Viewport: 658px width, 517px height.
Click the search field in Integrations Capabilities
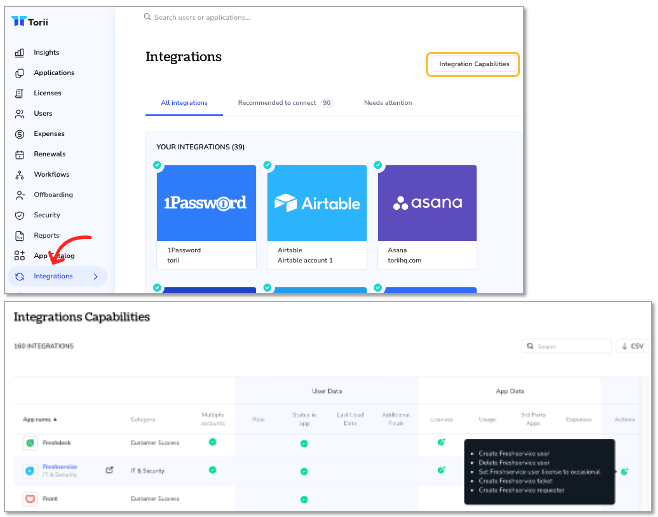(567, 346)
